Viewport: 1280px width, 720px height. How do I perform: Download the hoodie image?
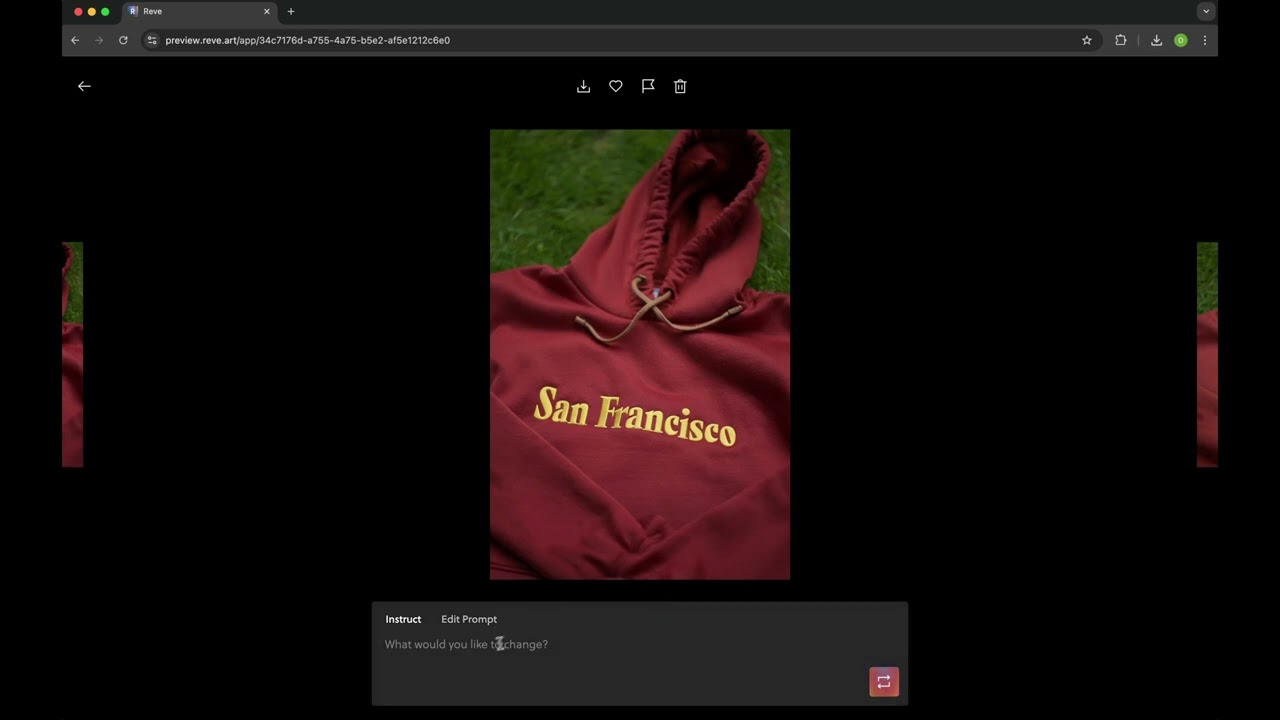point(583,86)
